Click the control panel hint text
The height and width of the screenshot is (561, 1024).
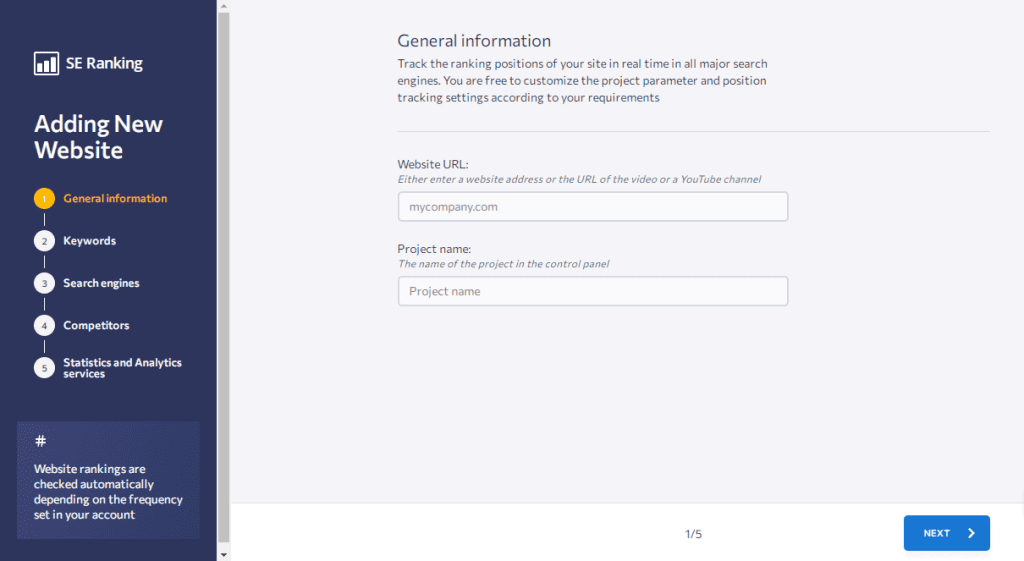[504, 264]
